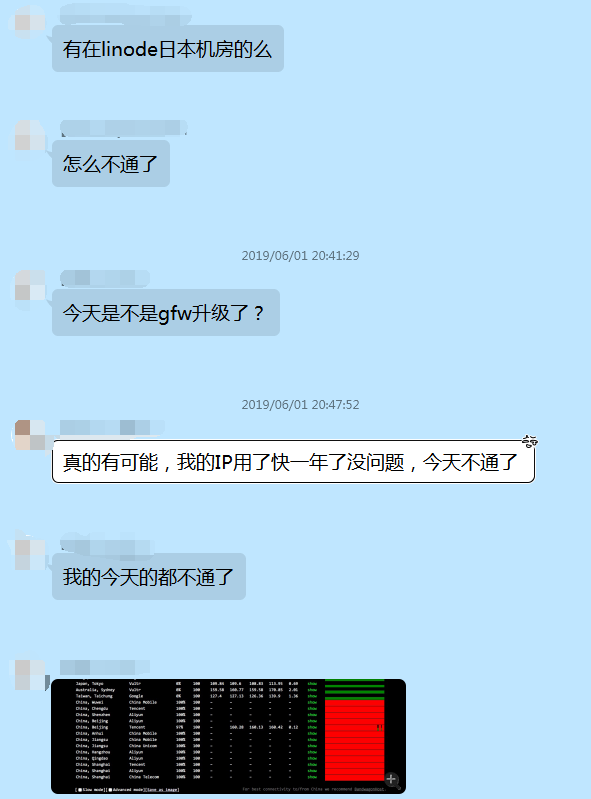Select the 怎么不通了 message bubble
Image resolution: width=591 pixels, height=799 pixels.
click(x=111, y=164)
